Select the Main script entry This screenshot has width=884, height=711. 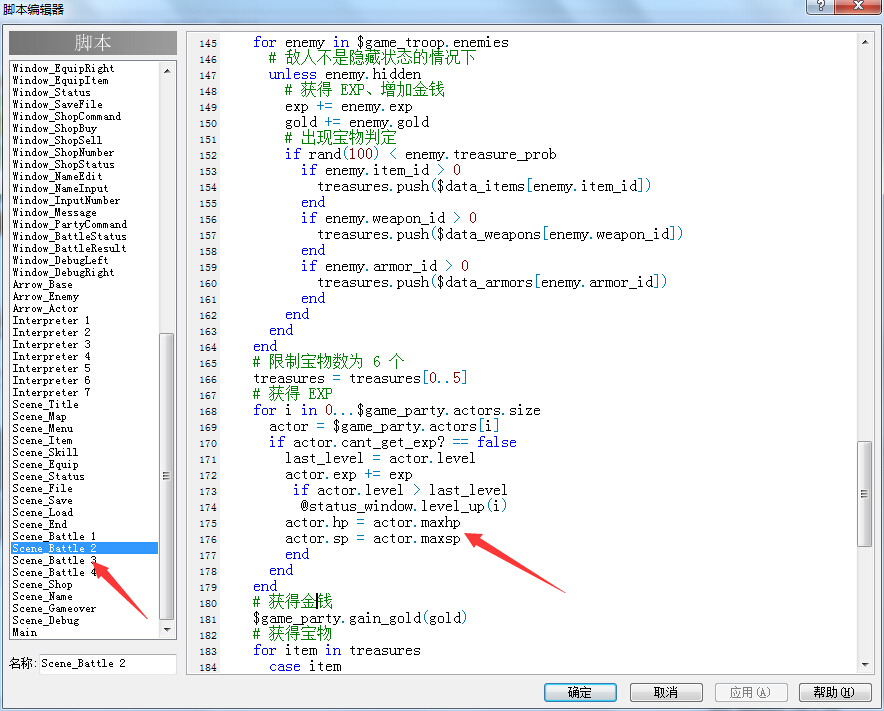coord(25,633)
